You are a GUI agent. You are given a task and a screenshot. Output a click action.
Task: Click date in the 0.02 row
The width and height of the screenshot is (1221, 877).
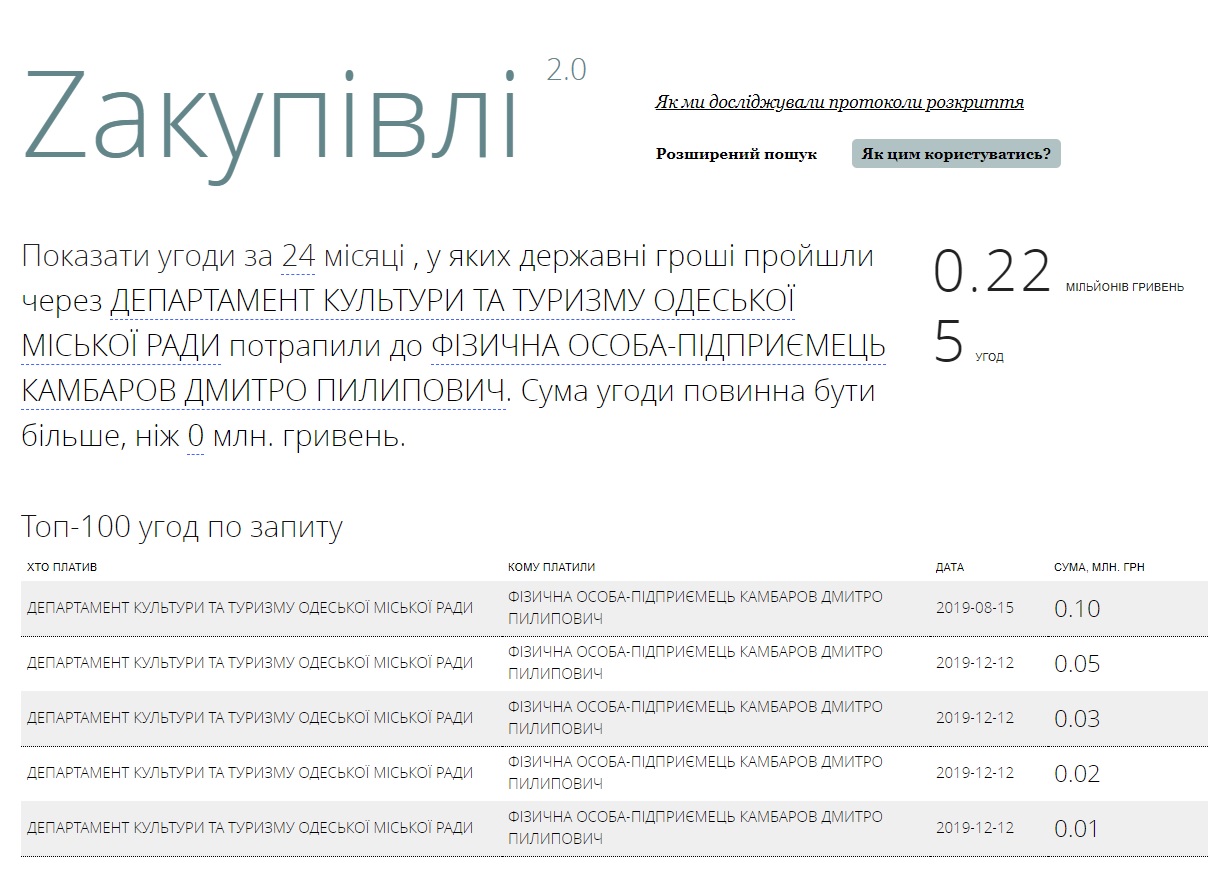974,773
